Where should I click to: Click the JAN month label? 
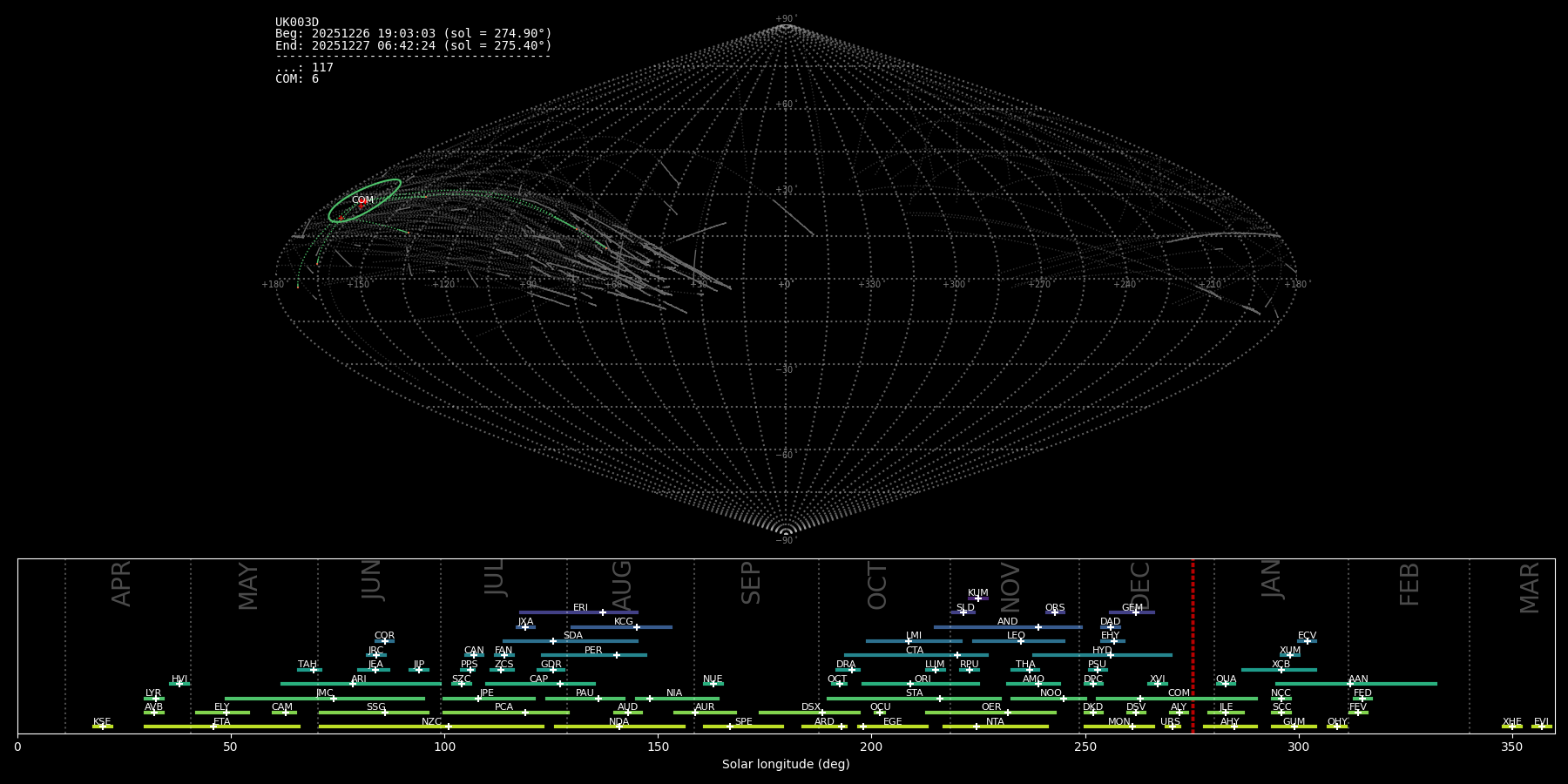pyautogui.click(x=1272, y=578)
